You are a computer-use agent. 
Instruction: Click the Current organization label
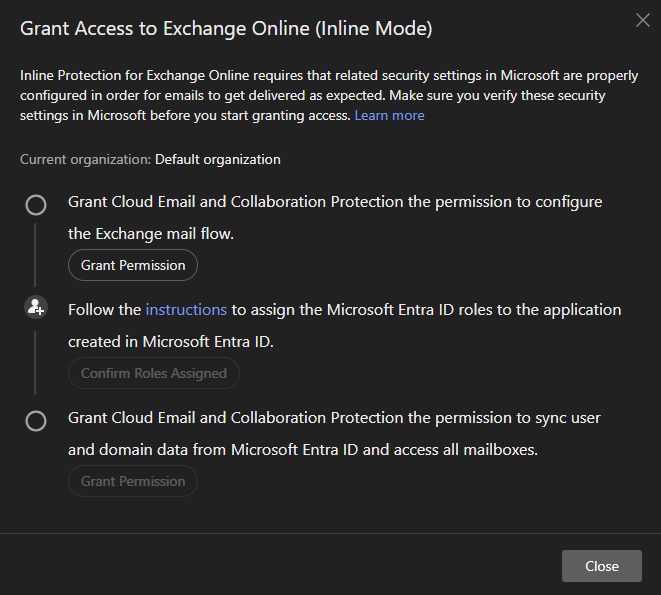[x=85, y=159]
